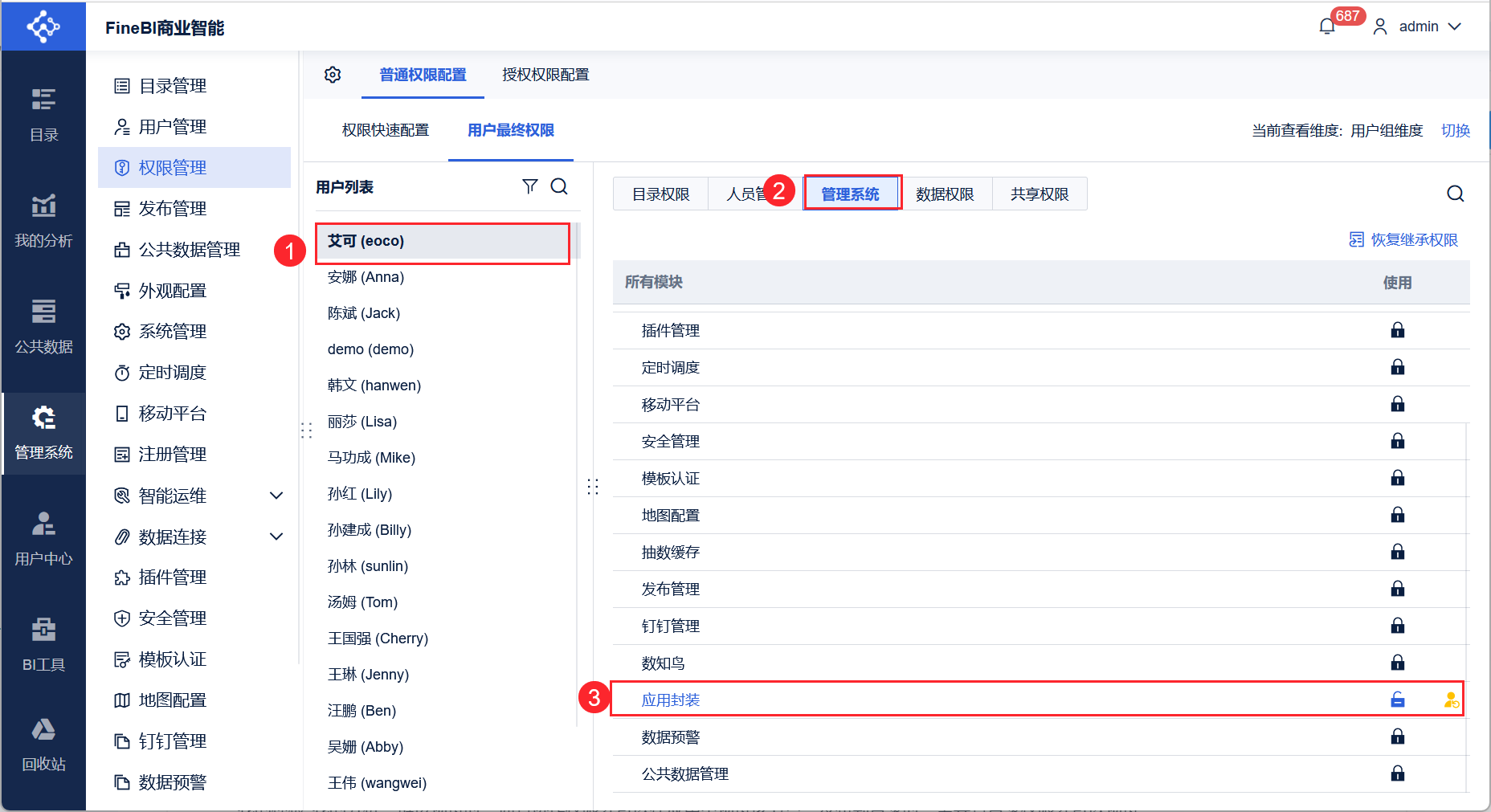This screenshot has width=1491, height=812.
Task: Open 安全管理 in the sidebar menu
Action: [x=194, y=618]
